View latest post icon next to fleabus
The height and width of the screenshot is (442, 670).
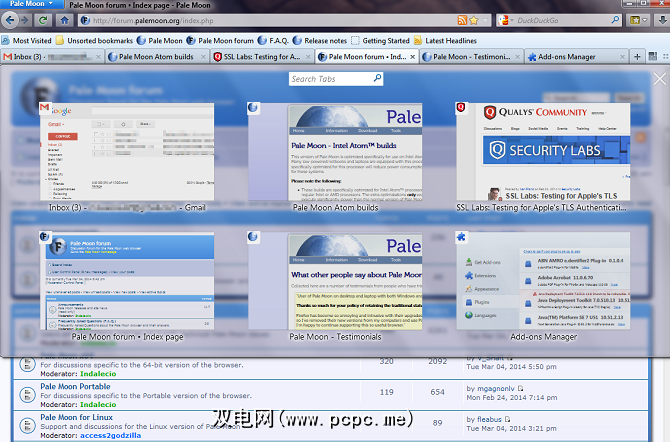tap(507, 419)
